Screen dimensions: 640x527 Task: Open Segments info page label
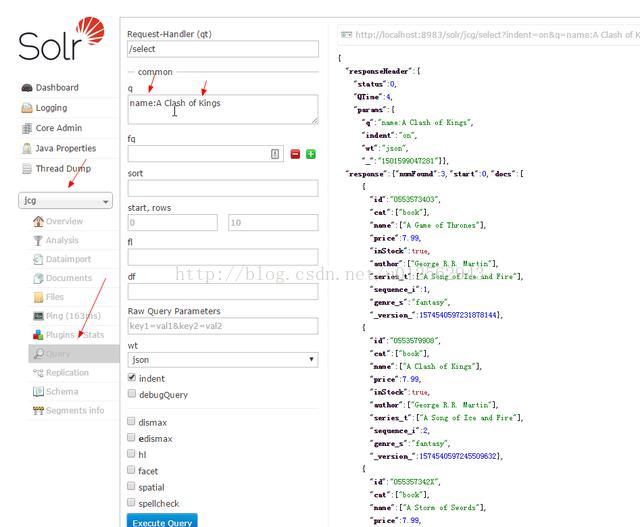tap(75, 410)
